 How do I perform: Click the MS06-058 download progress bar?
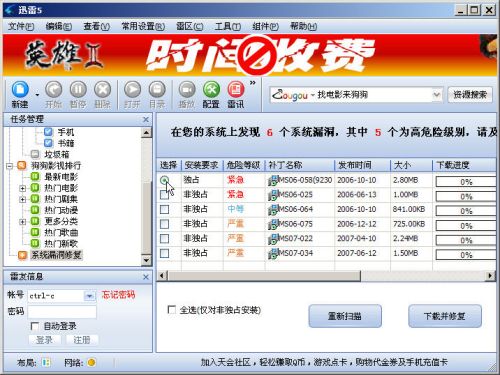466,182
